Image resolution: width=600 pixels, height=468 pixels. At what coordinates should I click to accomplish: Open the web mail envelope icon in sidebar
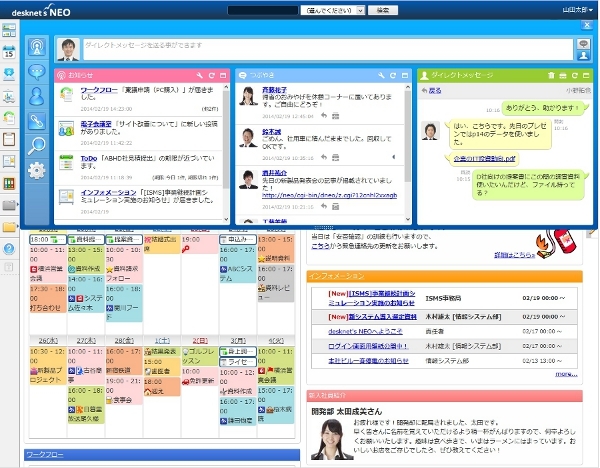point(9,74)
